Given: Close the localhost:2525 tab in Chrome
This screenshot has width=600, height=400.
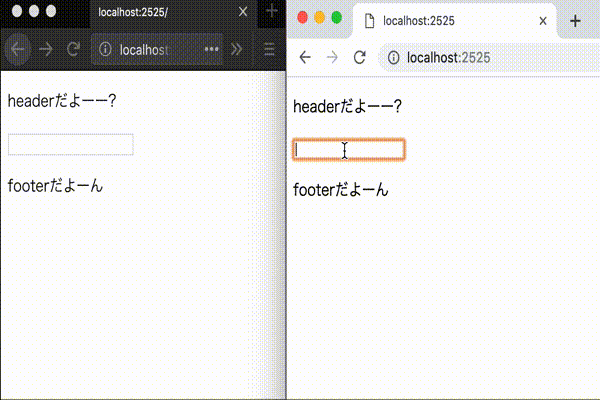Looking at the screenshot, I should [x=543, y=21].
